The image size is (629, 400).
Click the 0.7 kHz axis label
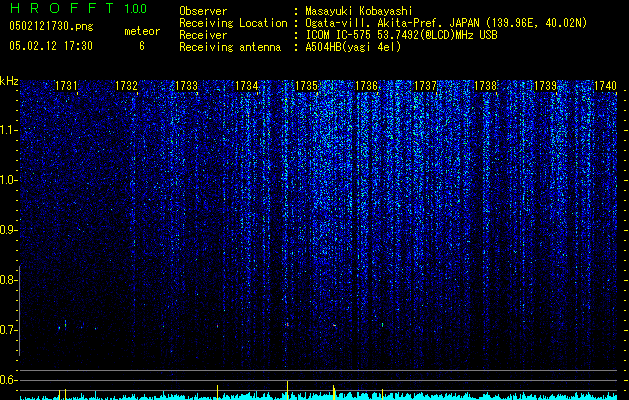[x=8, y=330]
